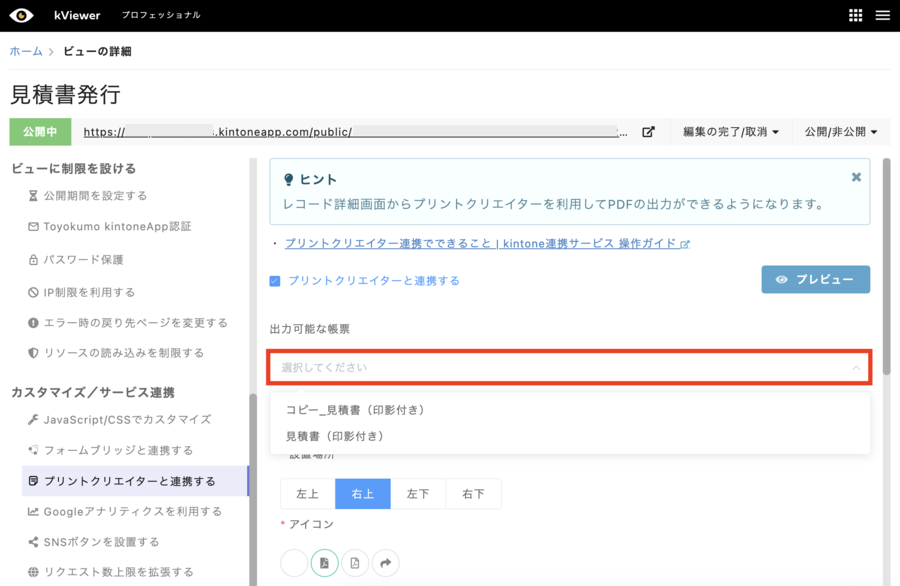Click the プレビュー button

click(816, 280)
